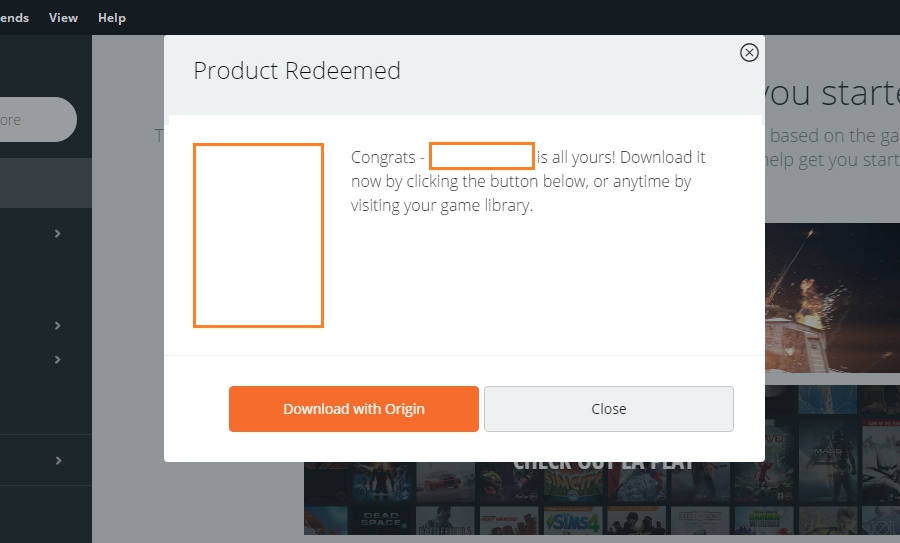Click the Download with Origin button
The image size is (900, 543).
[354, 409]
